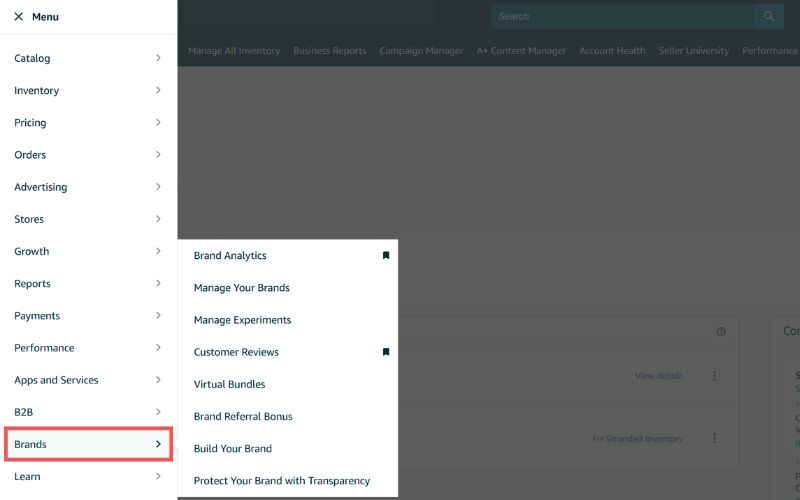This screenshot has height=500, width=800.
Task: Choose Manage Your Brands
Action: tap(242, 288)
